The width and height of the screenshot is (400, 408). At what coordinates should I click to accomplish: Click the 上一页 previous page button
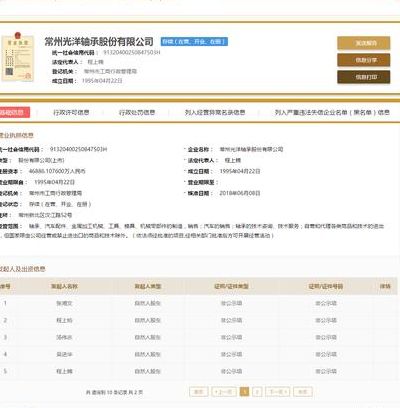point(224,392)
